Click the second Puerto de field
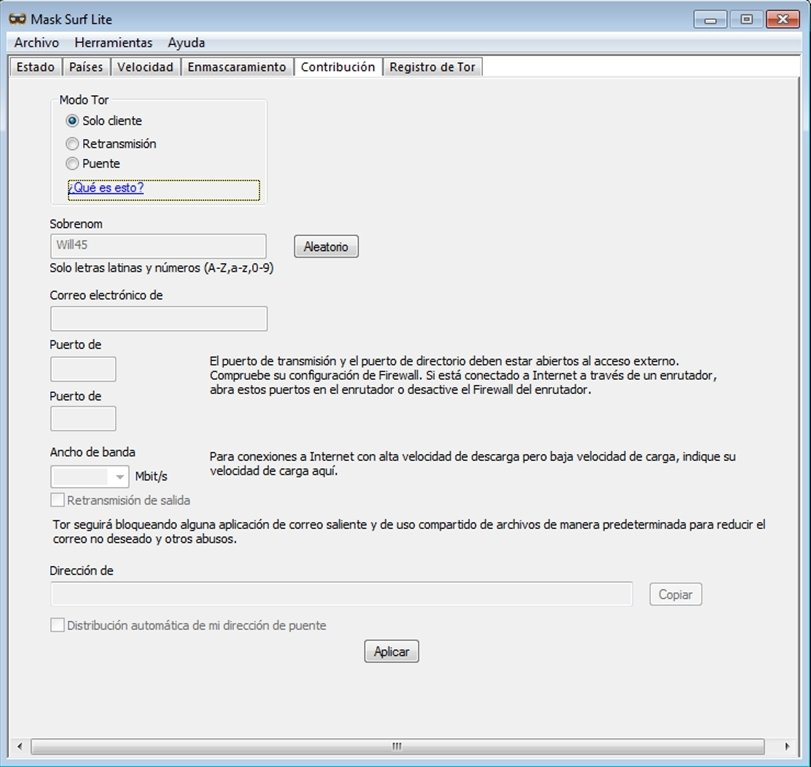Image resolution: width=811 pixels, height=767 pixels. [x=83, y=418]
